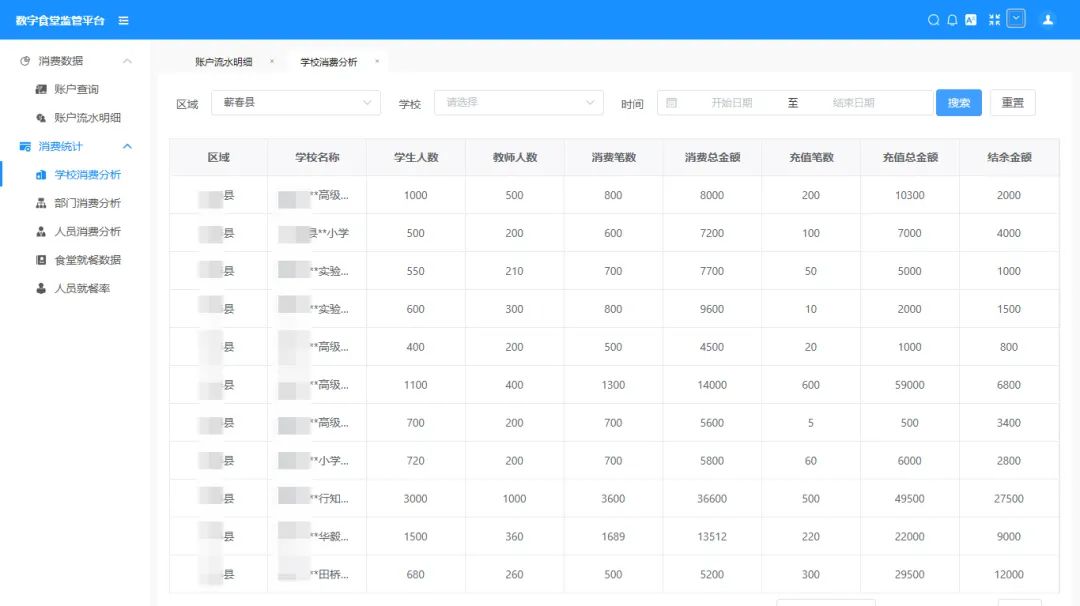The width and height of the screenshot is (1080, 606).
Task: Collapse the 消费数据 menu group
Action: (127, 61)
